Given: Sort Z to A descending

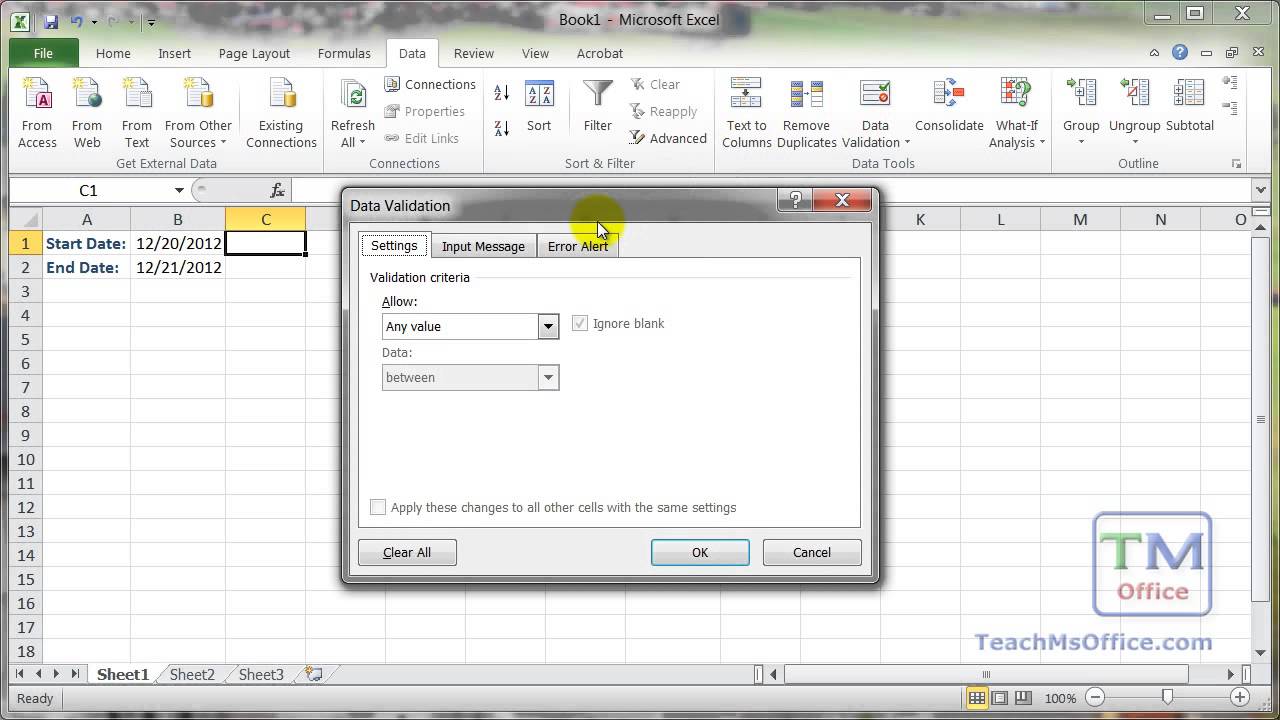Looking at the screenshot, I should (502, 128).
